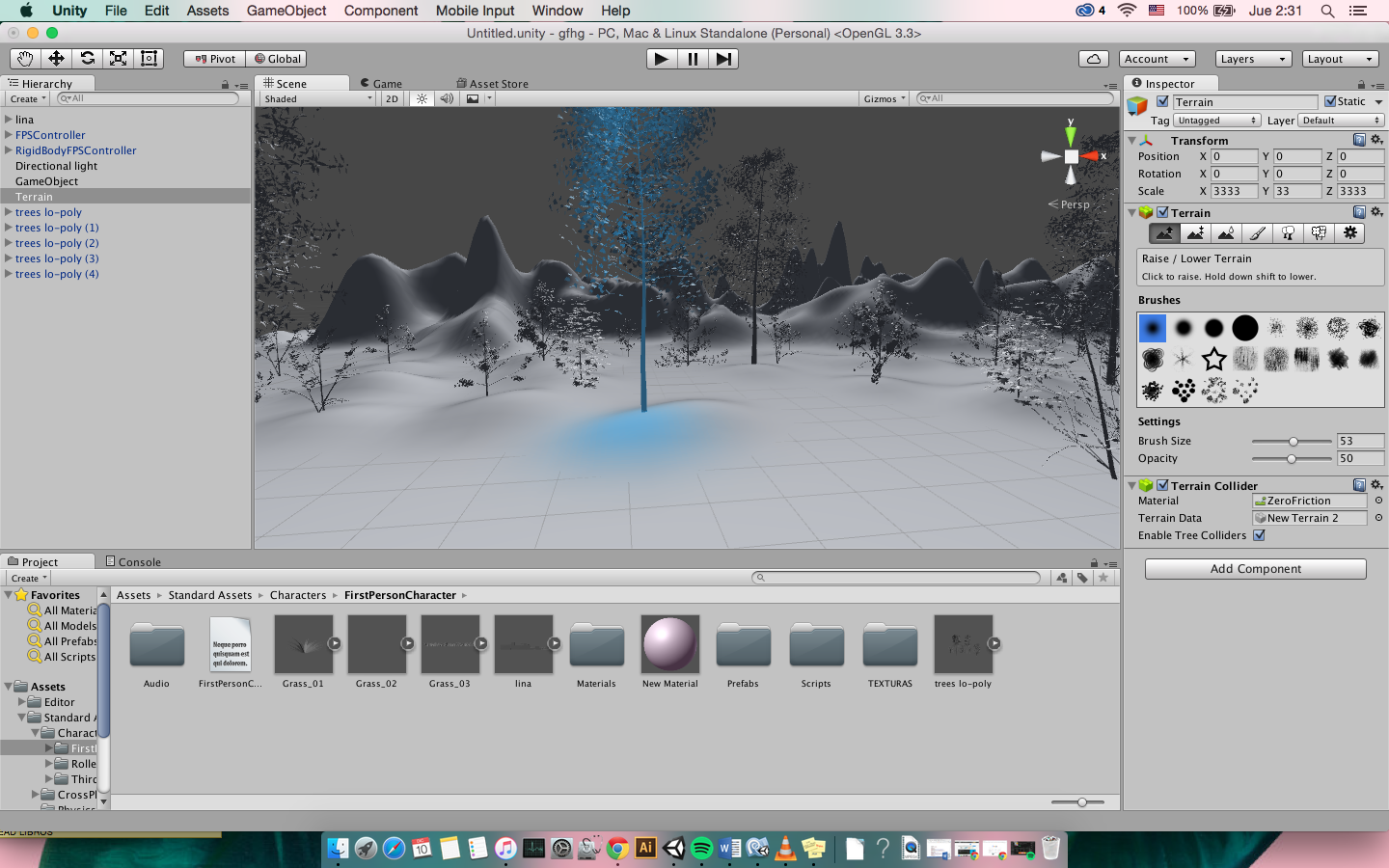Screen dimensions: 1389x868
Task: Open Unity from the Dock
Action: (674, 850)
